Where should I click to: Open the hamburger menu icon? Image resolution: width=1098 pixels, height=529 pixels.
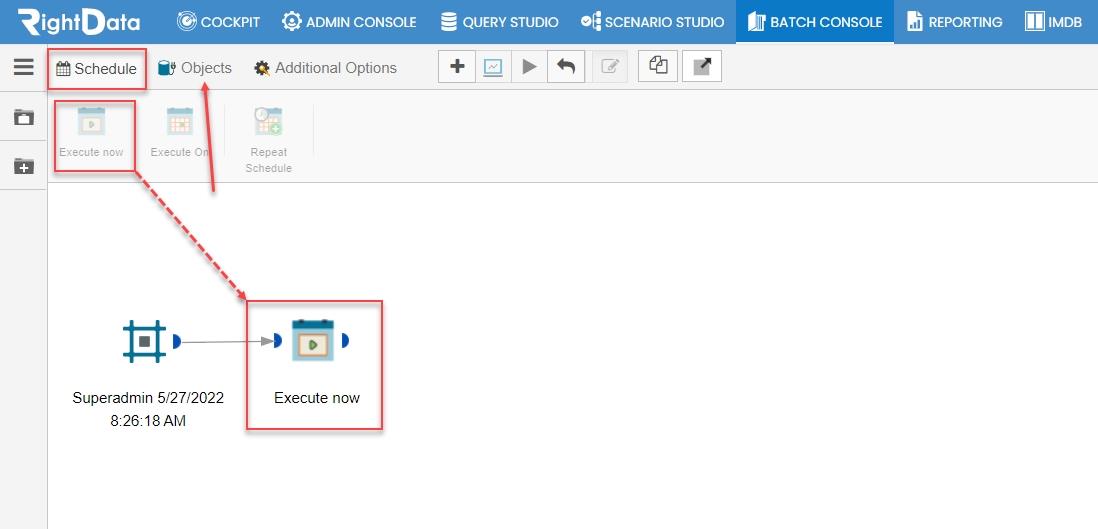[x=24, y=67]
